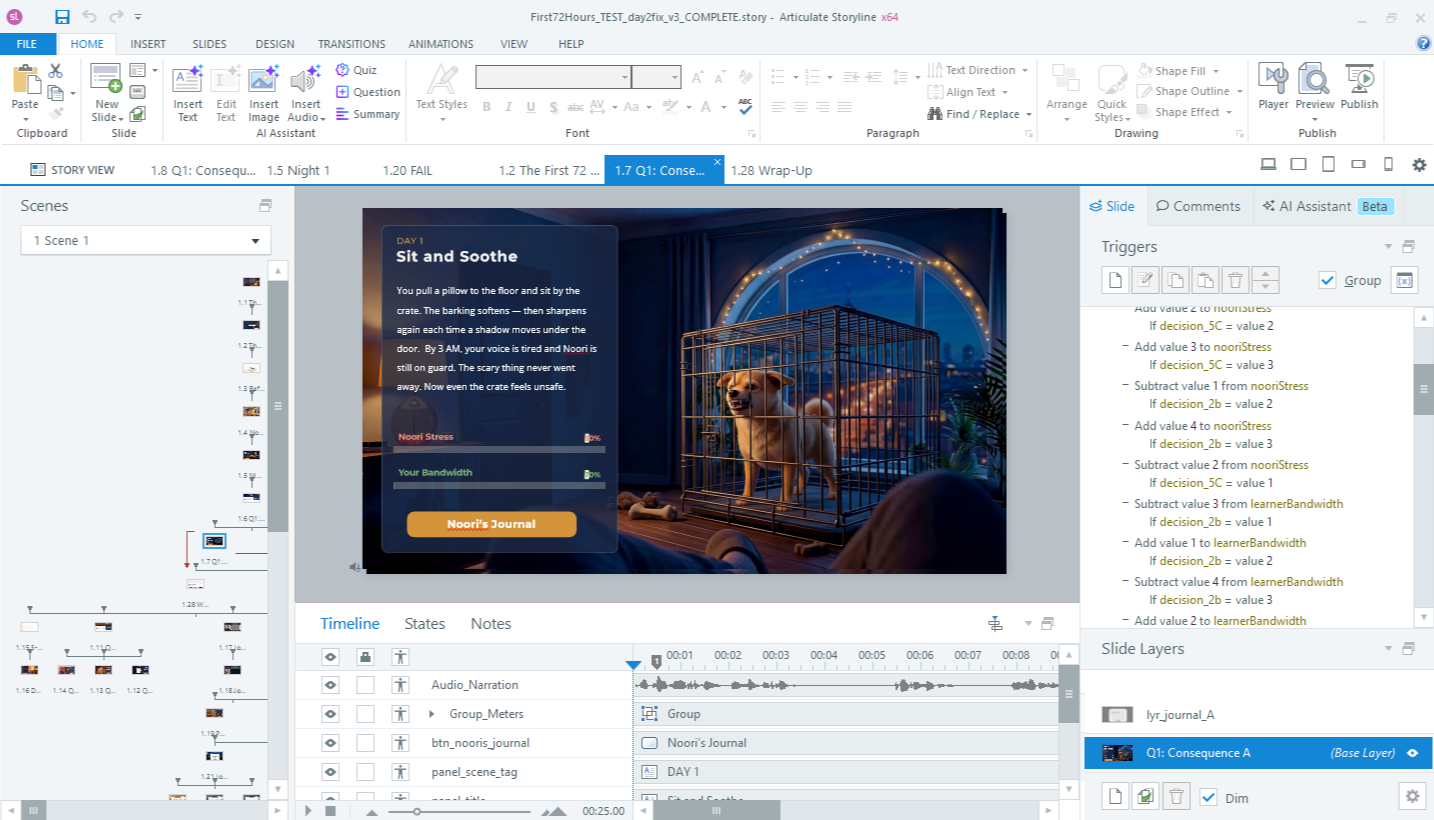1434x820 pixels.
Task: Switch to the States tab
Action: pyautogui.click(x=424, y=623)
